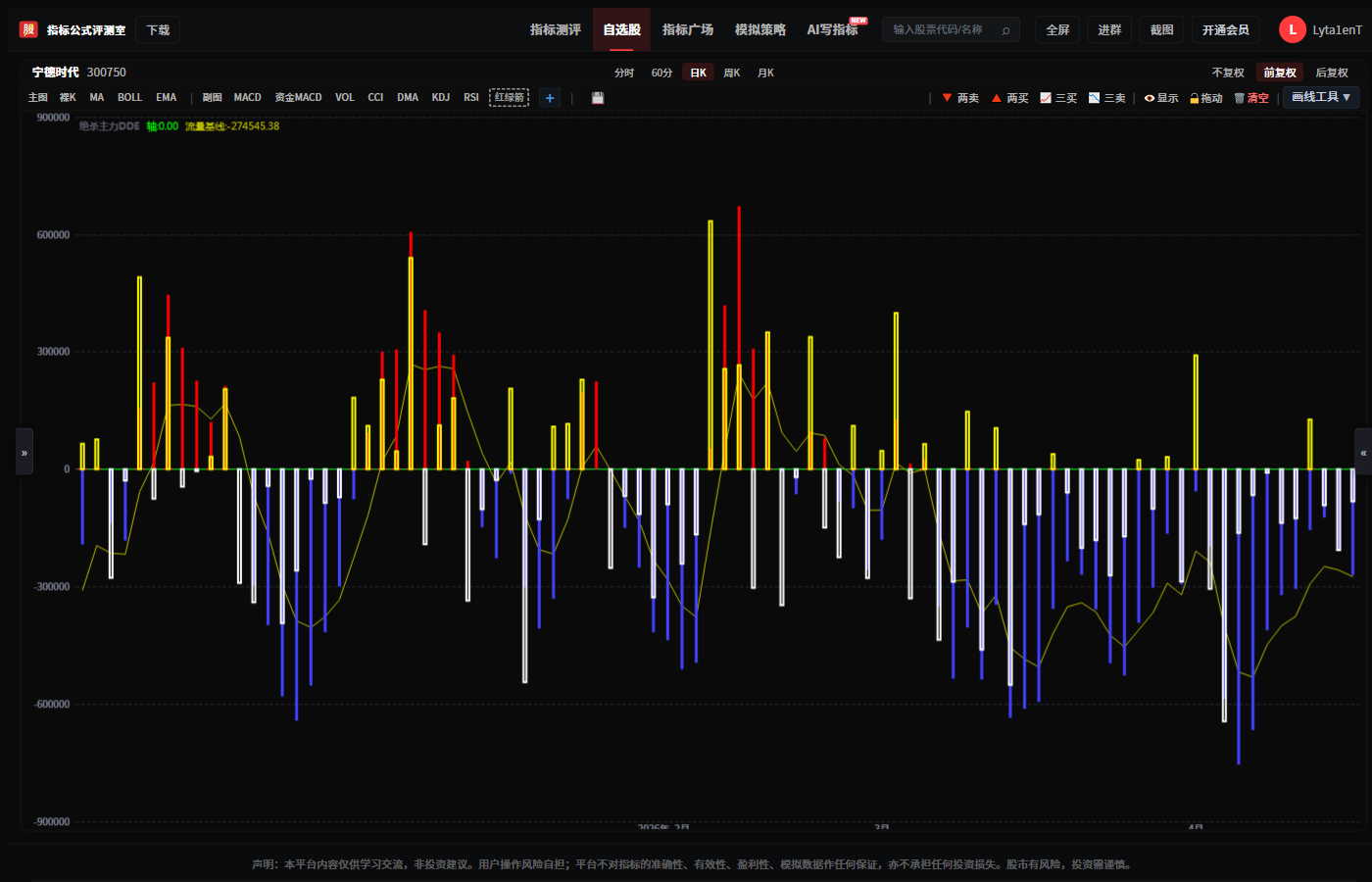
Task: Click the 600000 y-axis label
Action: pyautogui.click(x=53, y=235)
